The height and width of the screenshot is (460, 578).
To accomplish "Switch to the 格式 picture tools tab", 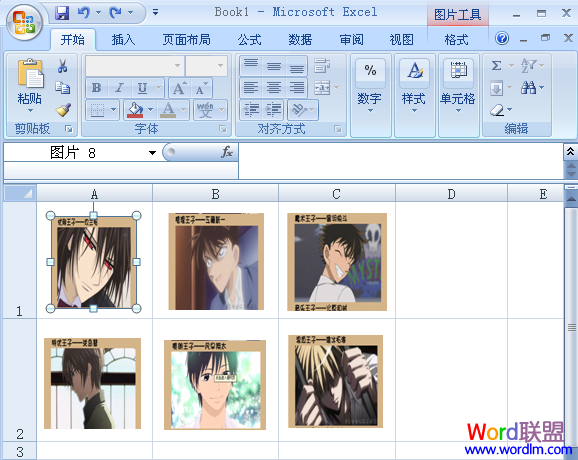I will tap(456, 39).
